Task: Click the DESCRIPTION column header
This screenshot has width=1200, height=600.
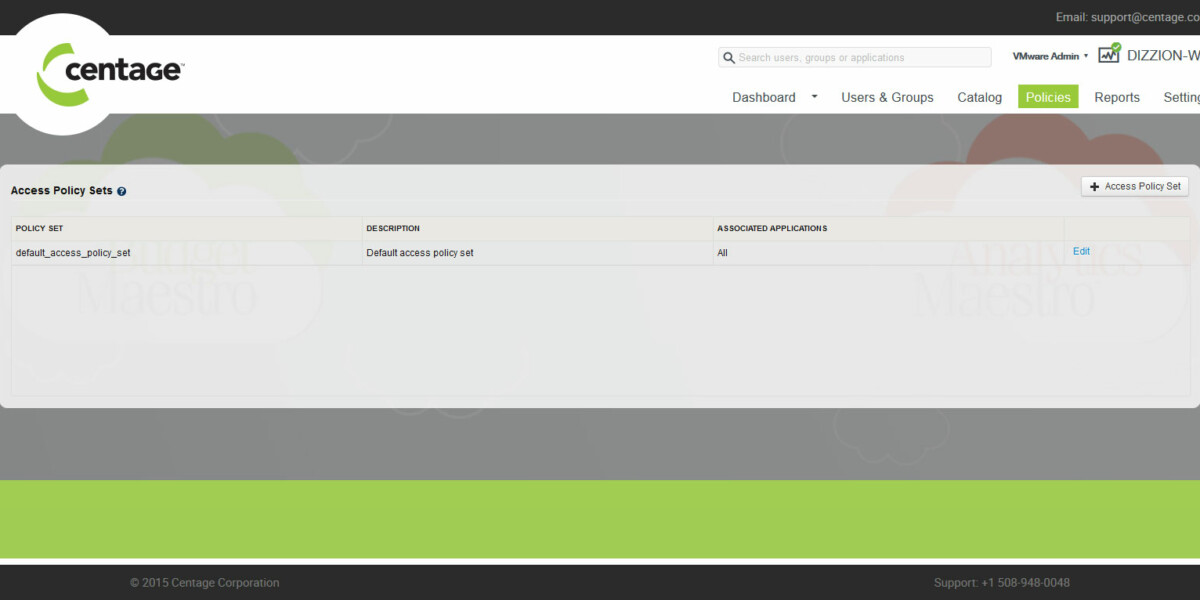Action: (x=393, y=229)
